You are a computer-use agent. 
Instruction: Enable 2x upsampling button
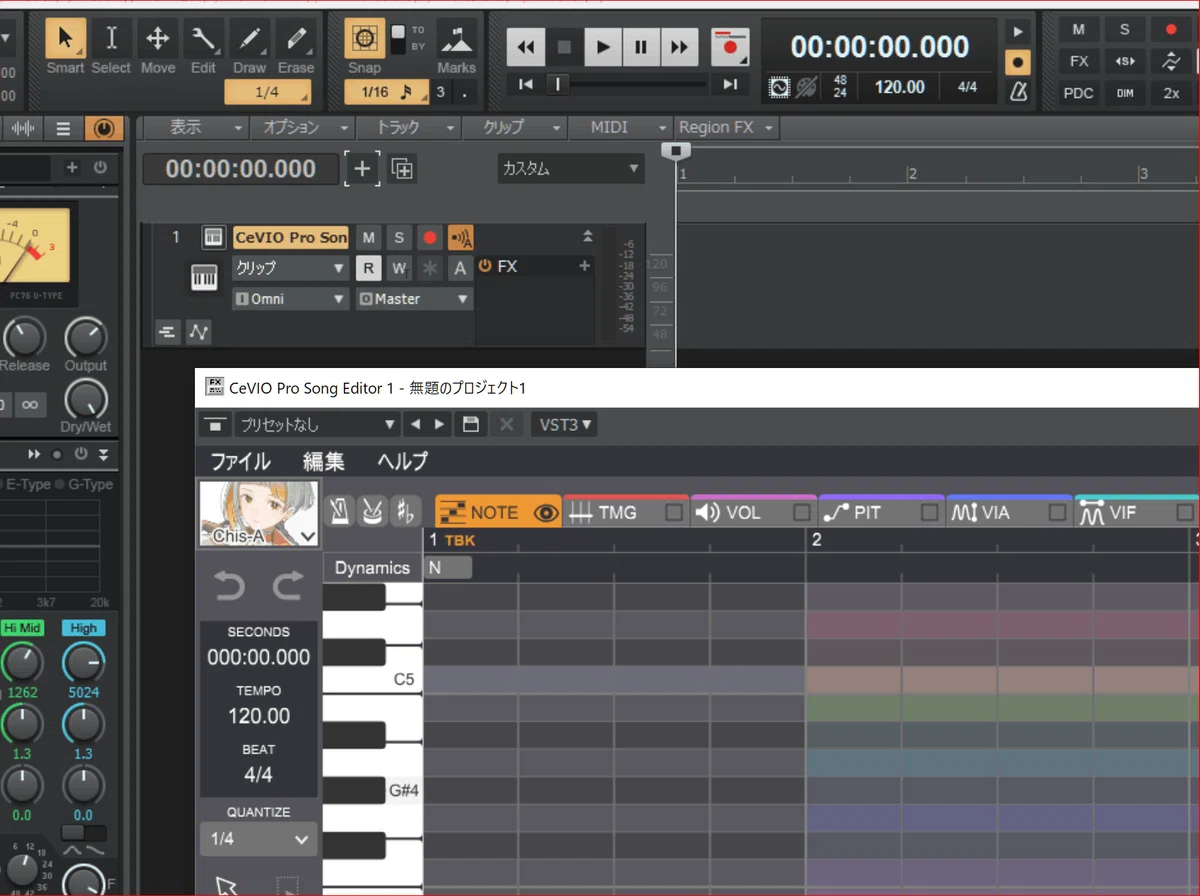point(1171,93)
